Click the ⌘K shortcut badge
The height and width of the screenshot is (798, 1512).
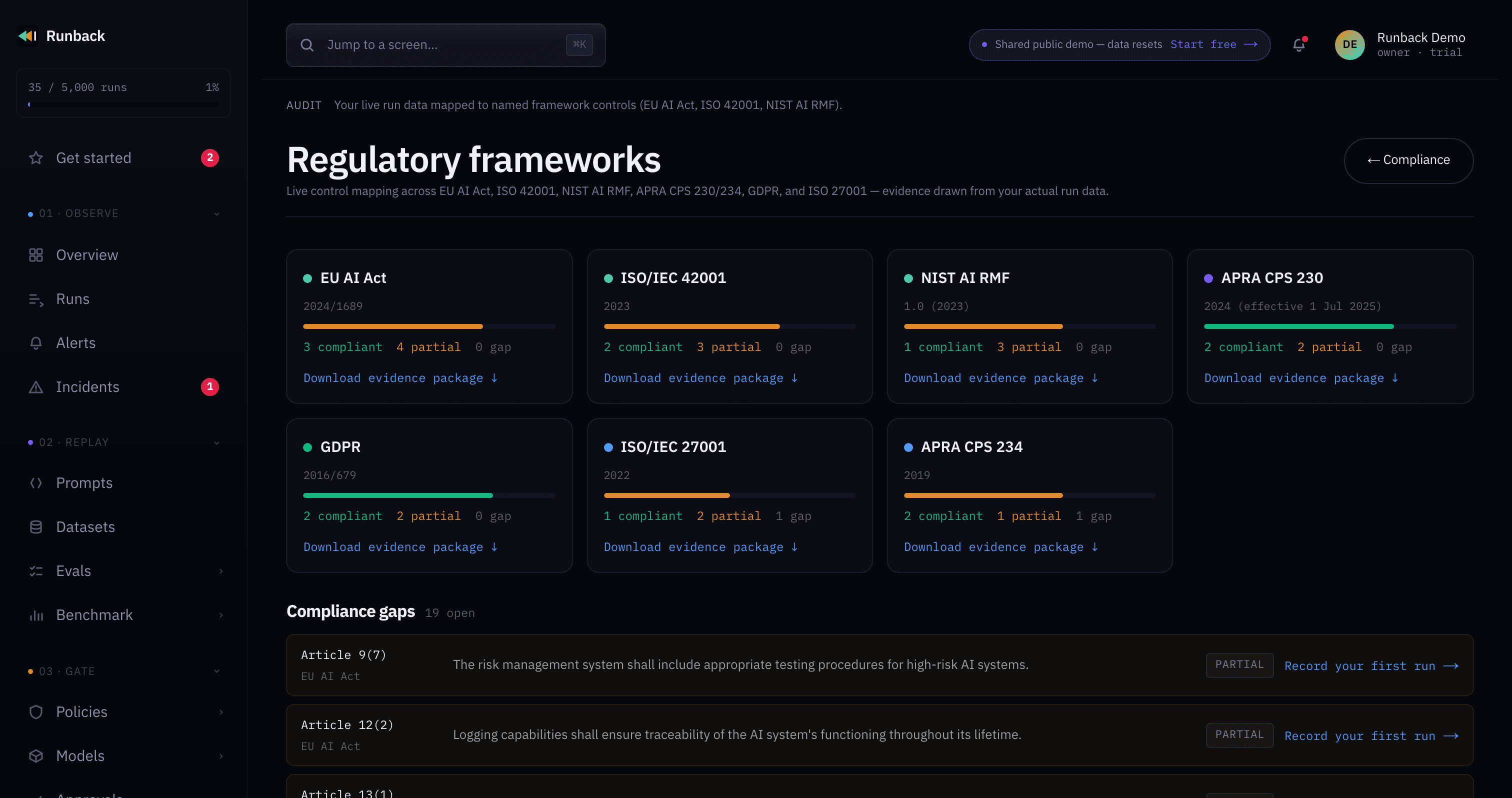(x=578, y=44)
